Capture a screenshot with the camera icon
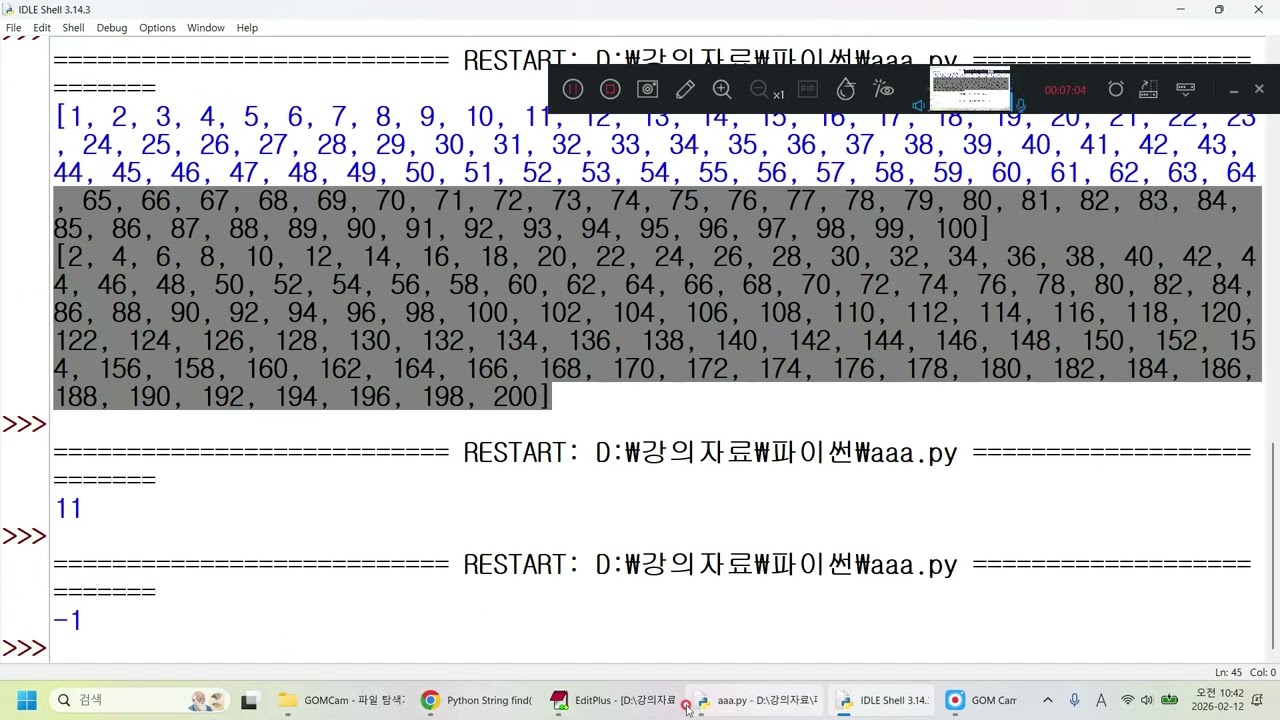Image resolution: width=1280 pixels, height=720 pixels. pos(648,89)
